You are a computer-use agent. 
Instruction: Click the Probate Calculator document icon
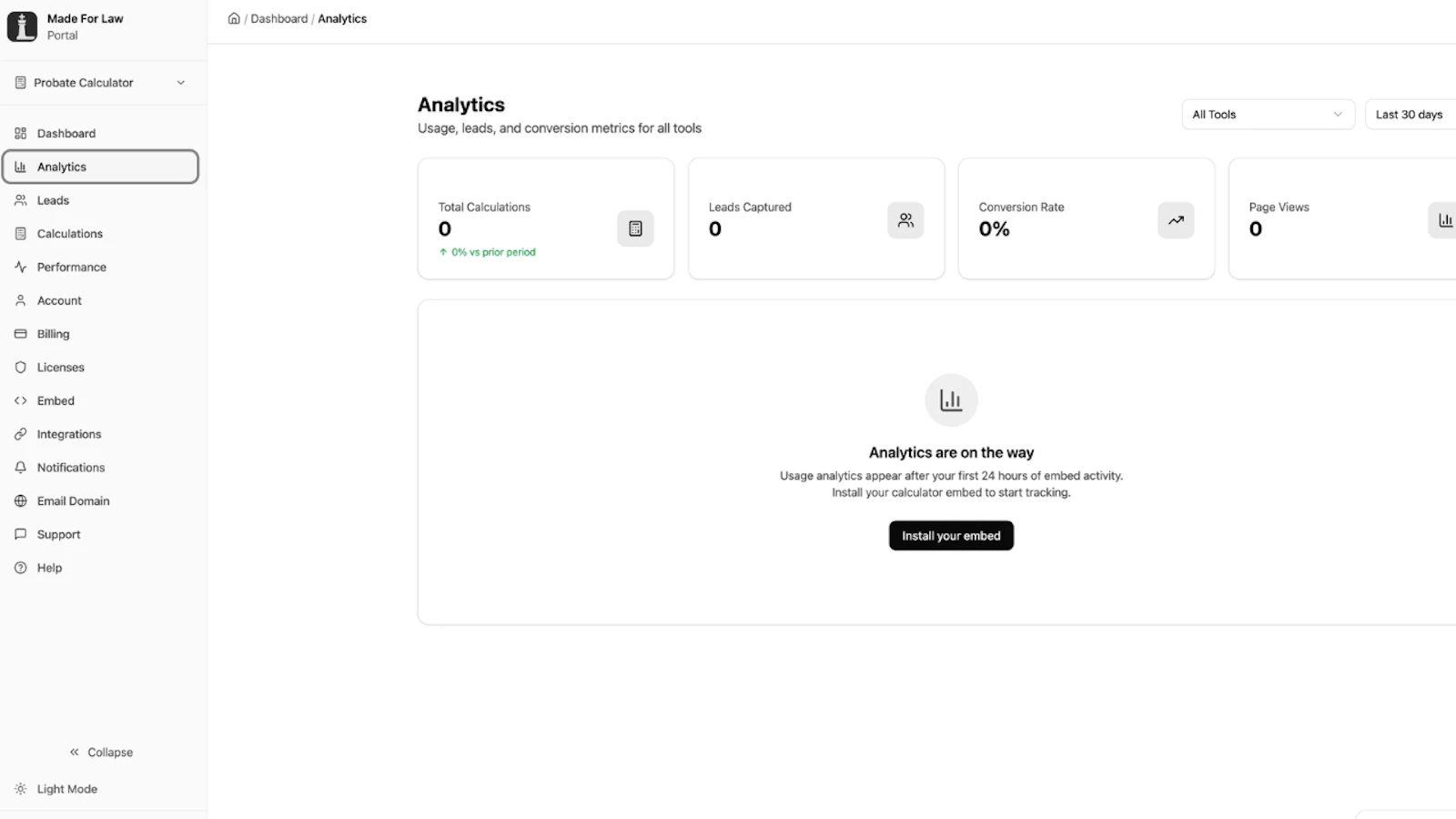pos(20,83)
